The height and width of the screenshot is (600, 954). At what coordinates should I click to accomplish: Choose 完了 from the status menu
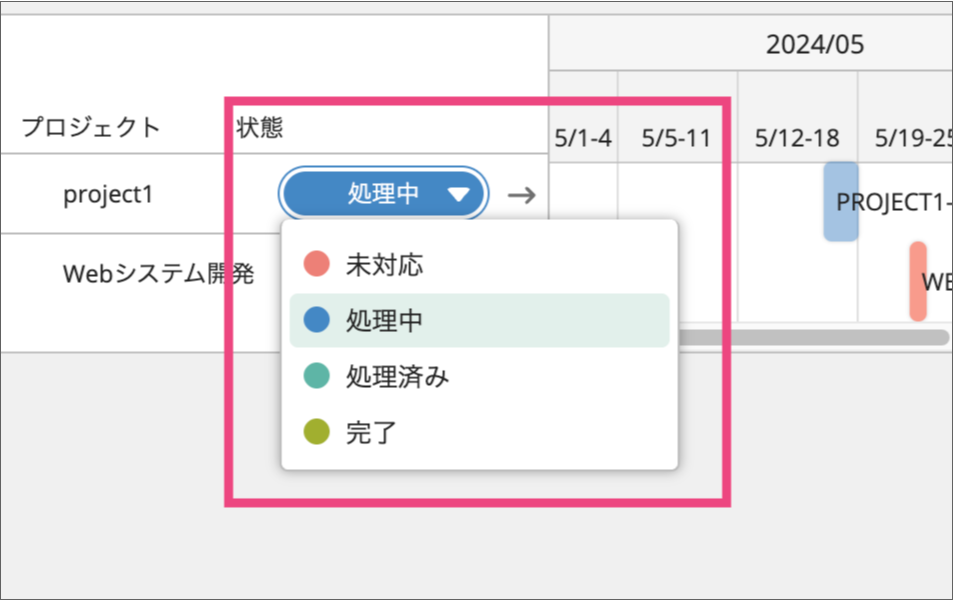(371, 433)
